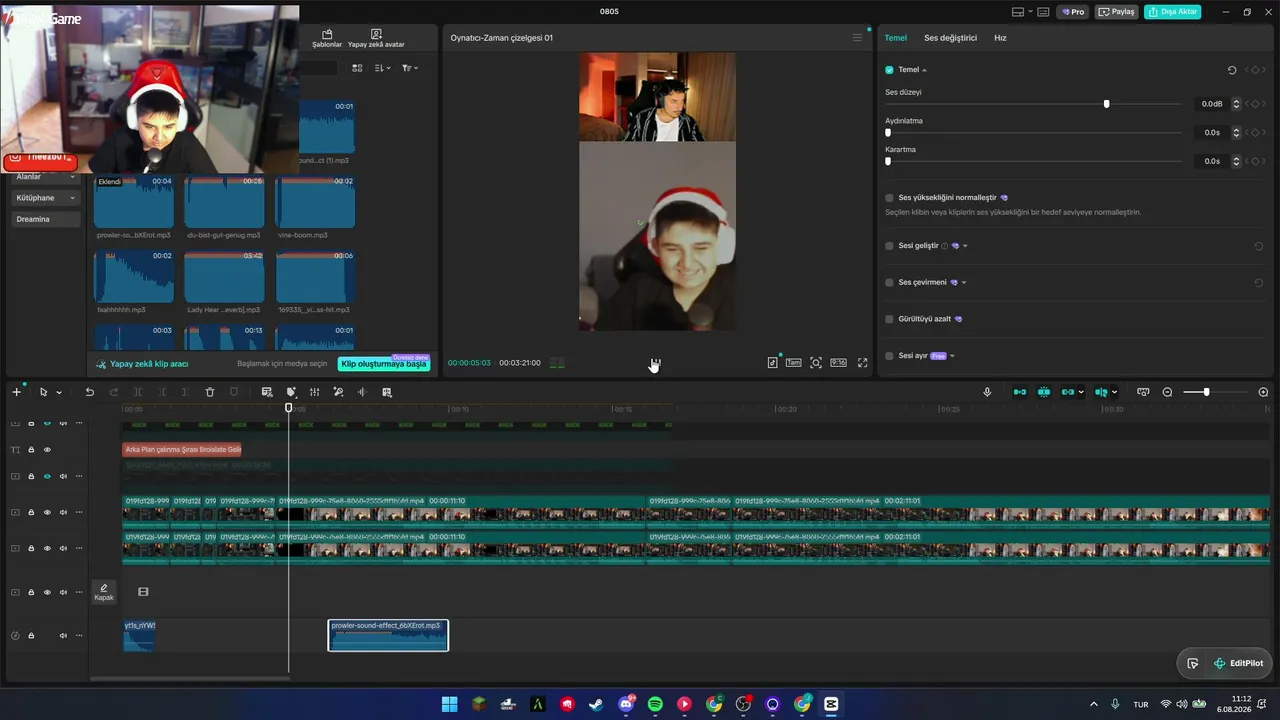
Task: Expand the Ses çevirmeni options arrow
Action: pos(964,283)
